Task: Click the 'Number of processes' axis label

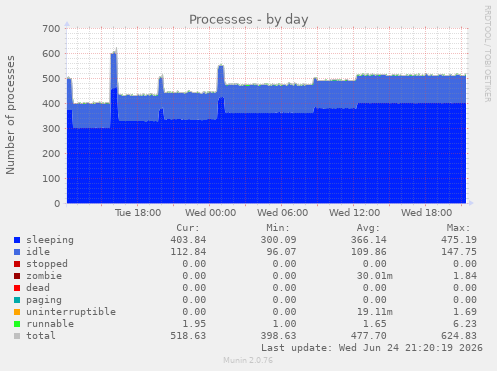Action: [x=10, y=115]
